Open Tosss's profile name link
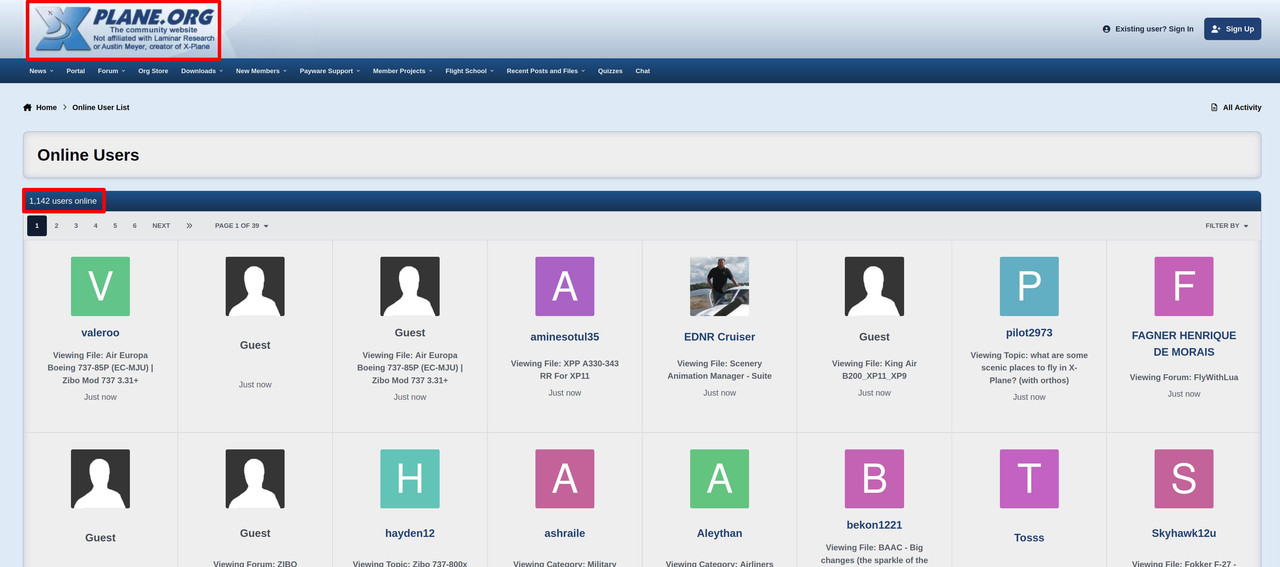Image resolution: width=1280 pixels, height=567 pixels. click(1029, 538)
